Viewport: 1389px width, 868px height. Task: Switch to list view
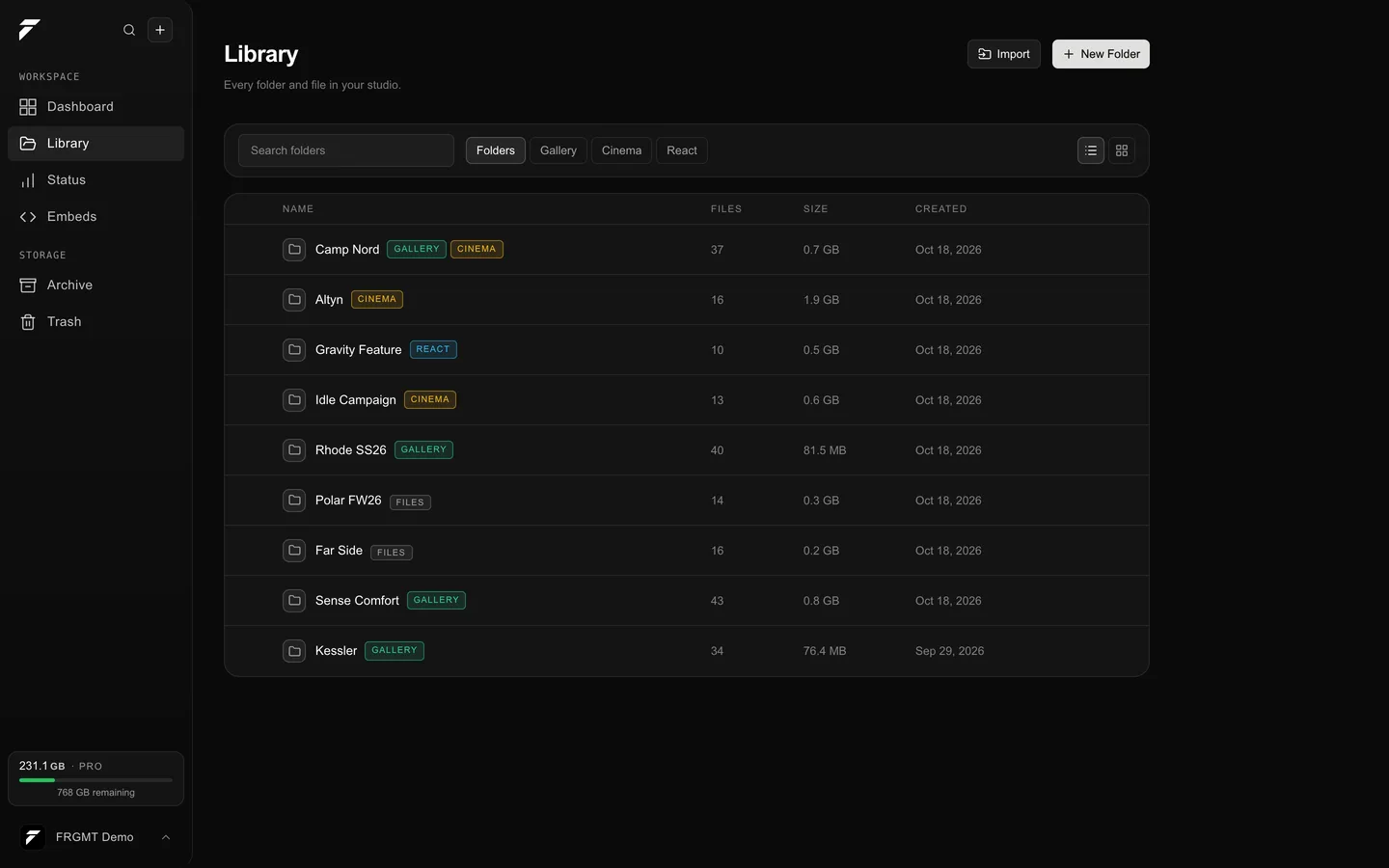(x=1091, y=150)
